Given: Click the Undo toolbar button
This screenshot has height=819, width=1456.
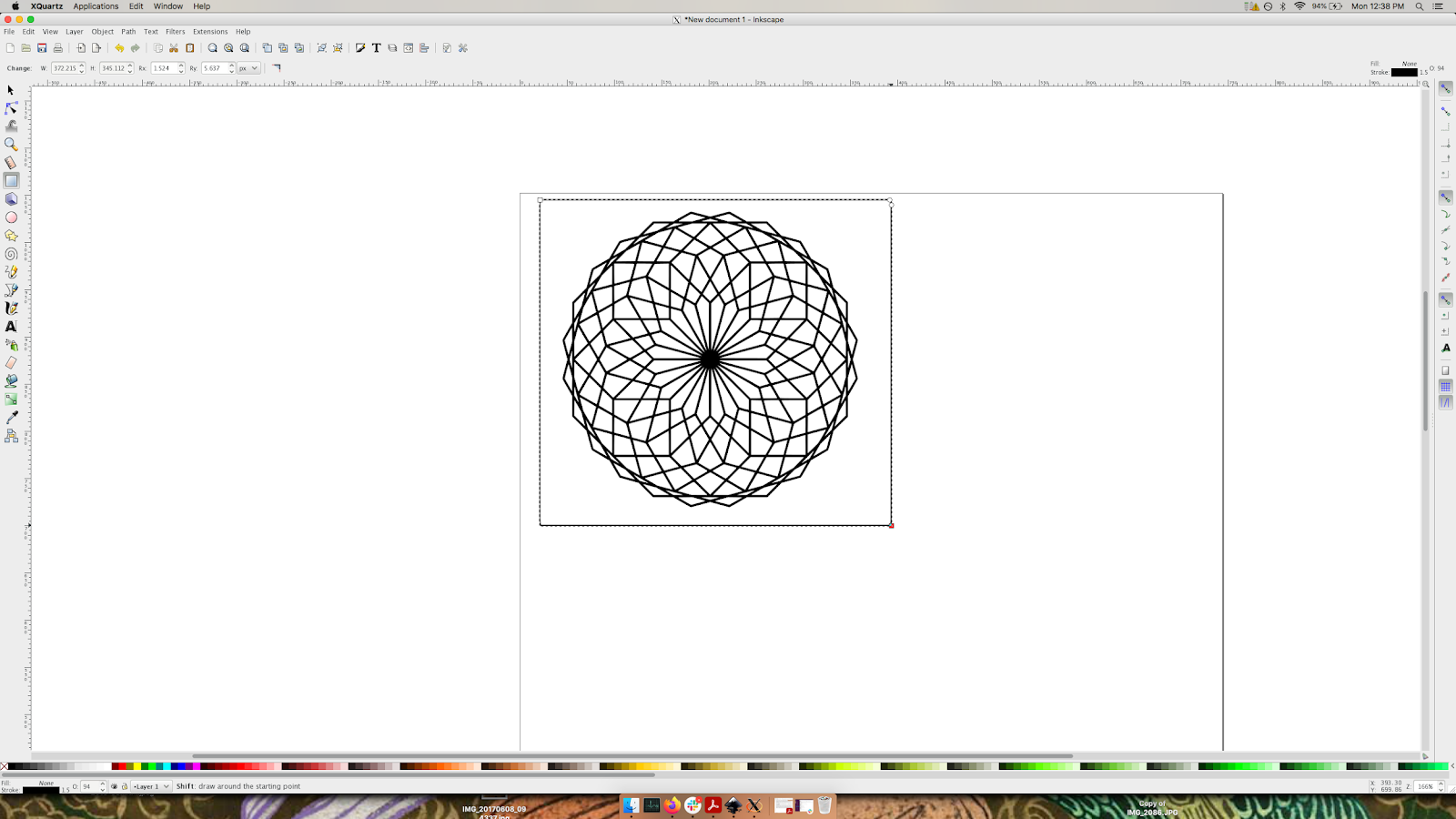Looking at the screenshot, I should coord(118,47).
